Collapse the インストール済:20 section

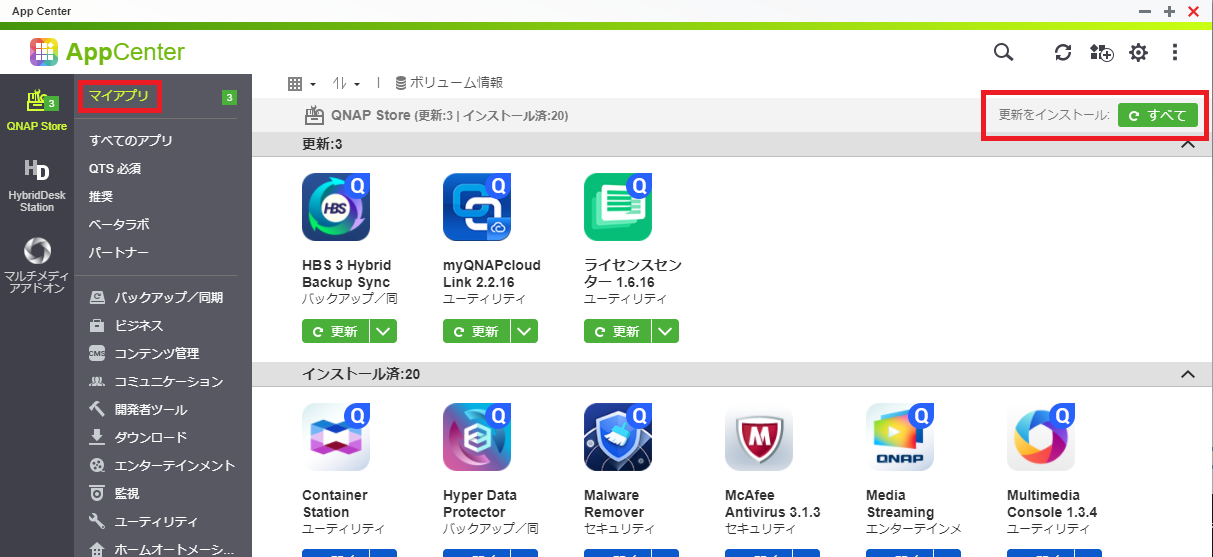coord(1188,375)
